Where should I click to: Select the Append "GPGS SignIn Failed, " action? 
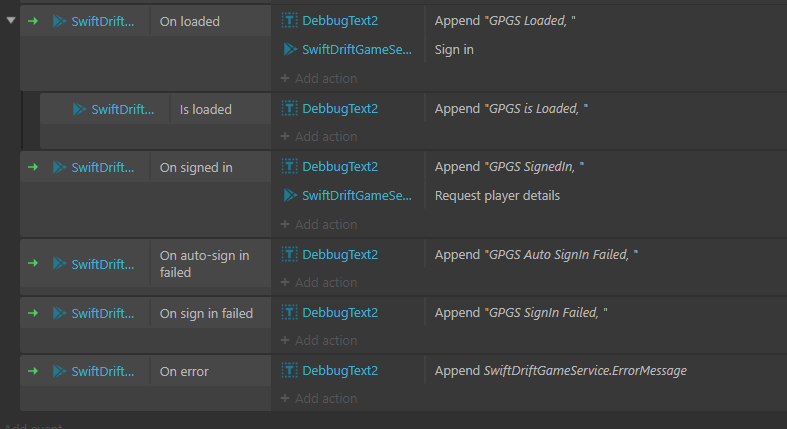tap(521, 313)
